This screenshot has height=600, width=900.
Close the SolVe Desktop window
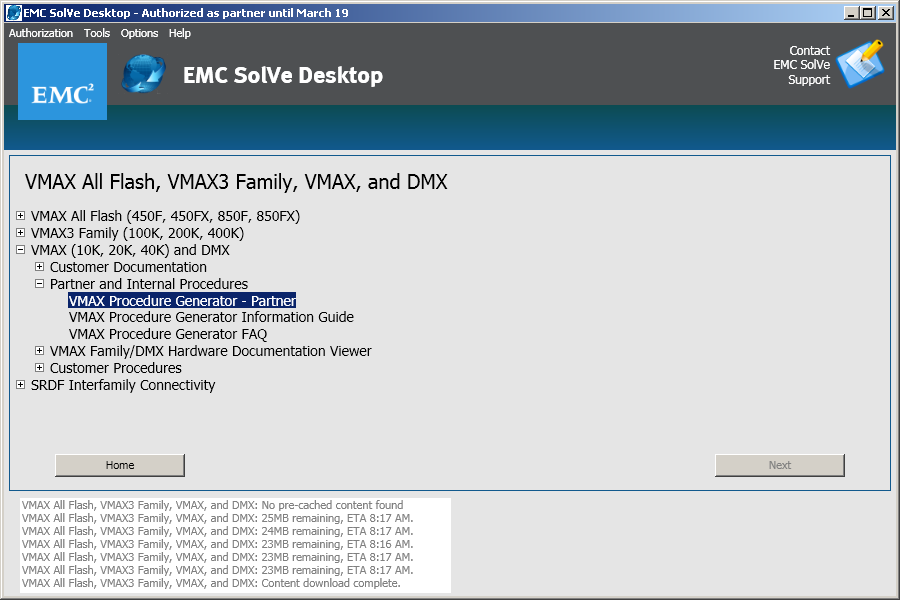coord(886,13)
